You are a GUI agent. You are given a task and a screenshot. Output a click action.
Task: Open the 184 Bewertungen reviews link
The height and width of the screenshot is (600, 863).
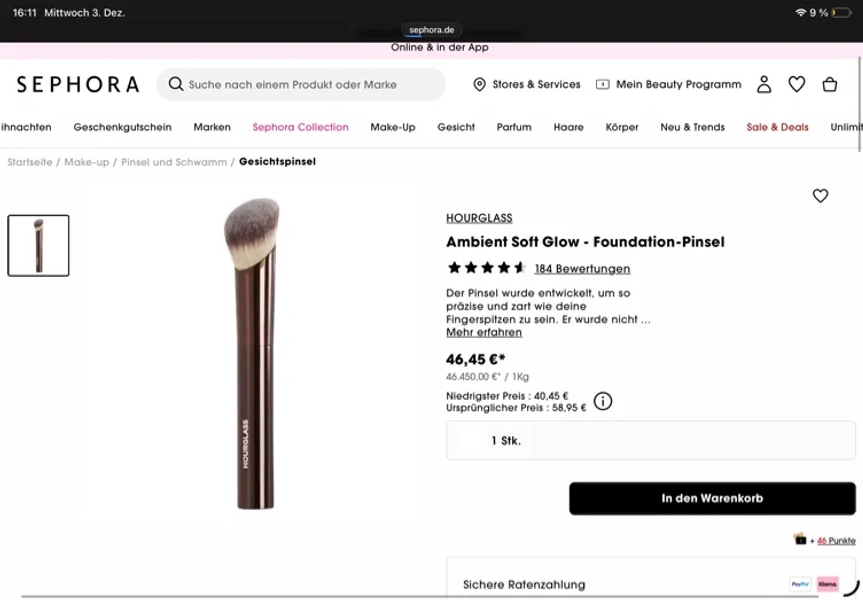click(582, 269)
